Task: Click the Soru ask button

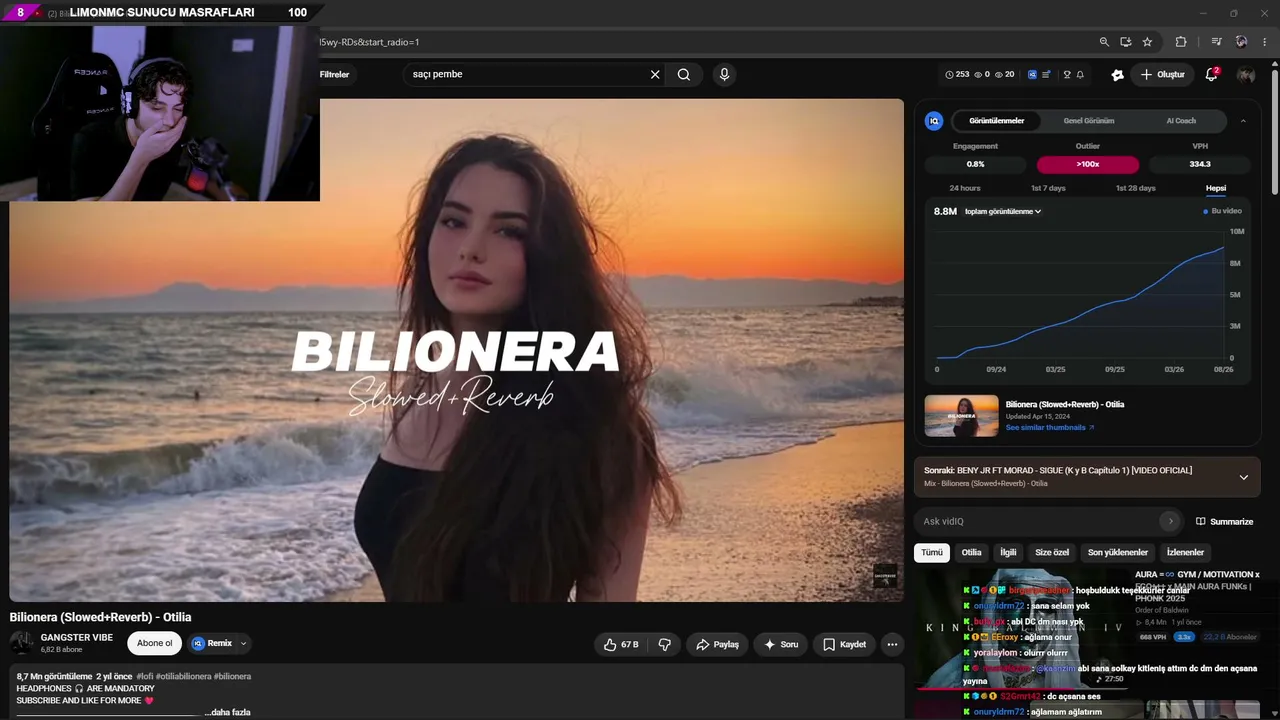Action: (x=780, y=645)
